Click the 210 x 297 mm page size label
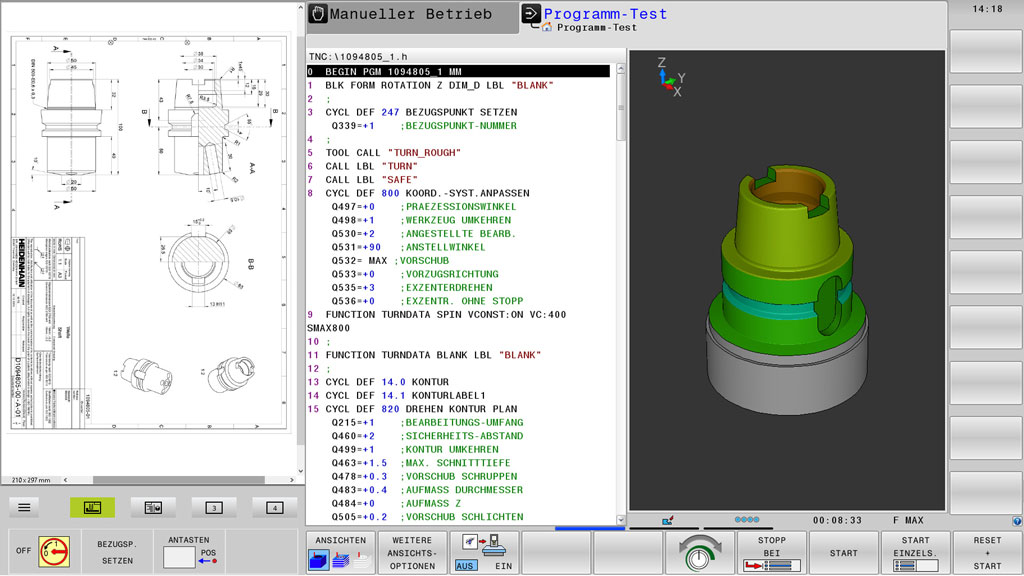This screenshot has width=1024, height=576. pyautogui.click(x=31, y=480)
